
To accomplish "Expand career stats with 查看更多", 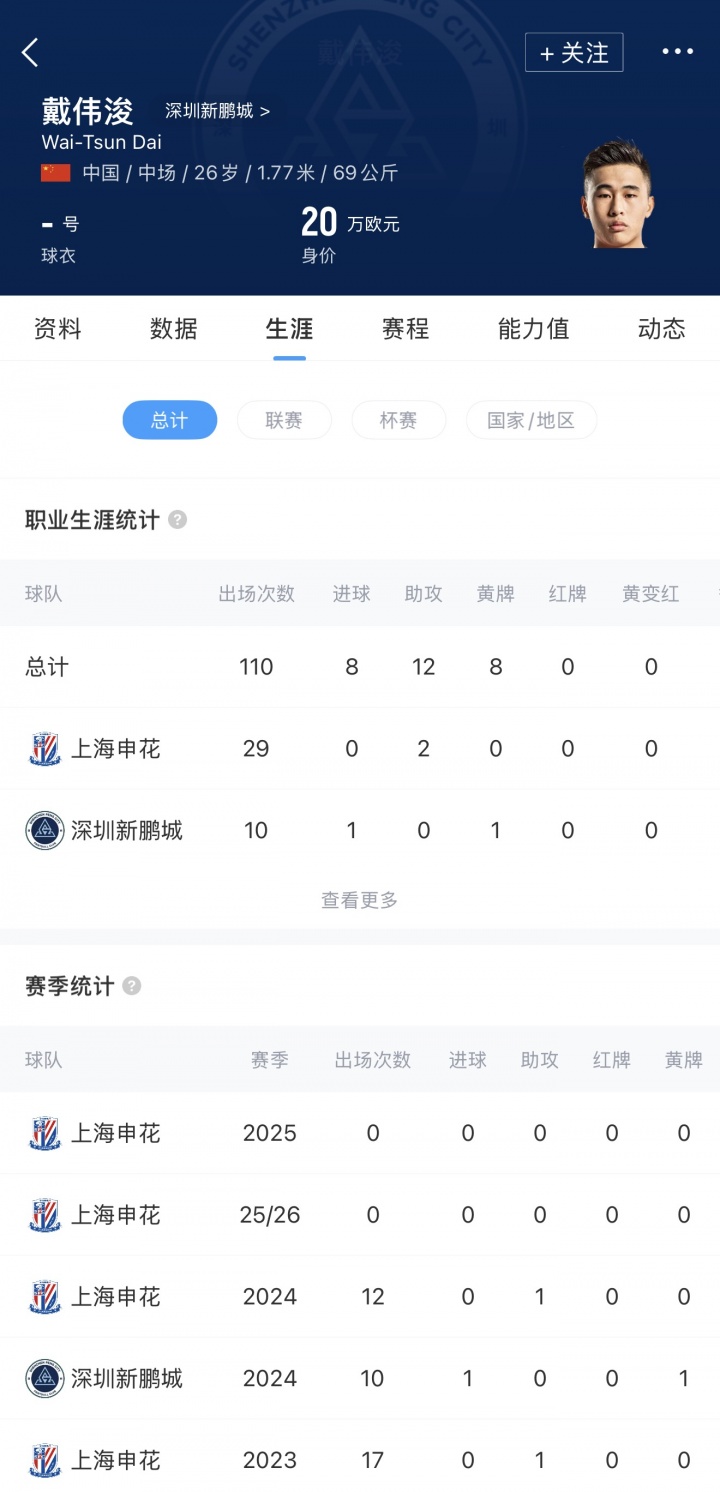I will click(x=359, y=901).
